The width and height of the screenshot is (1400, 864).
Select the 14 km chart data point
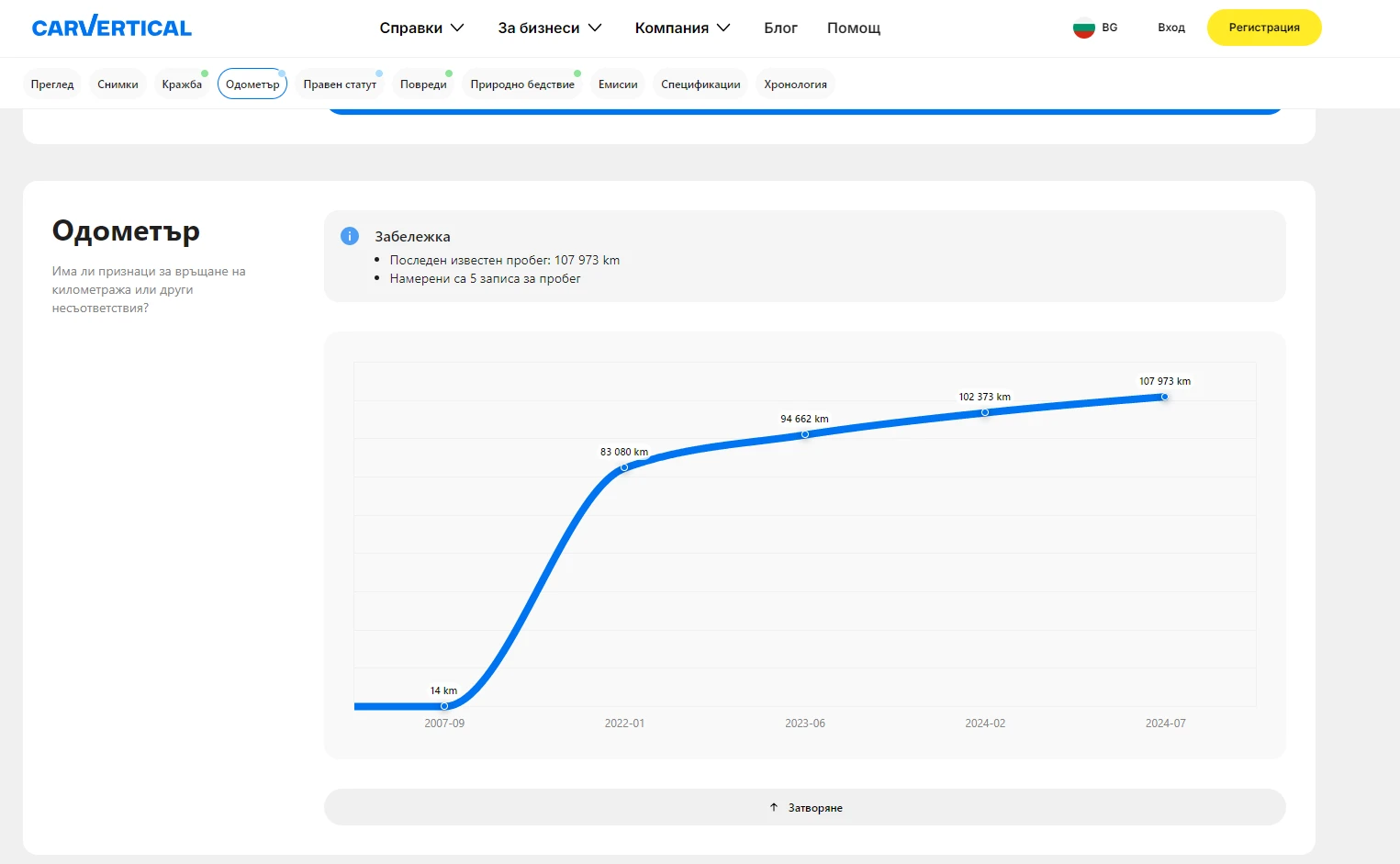444,706
